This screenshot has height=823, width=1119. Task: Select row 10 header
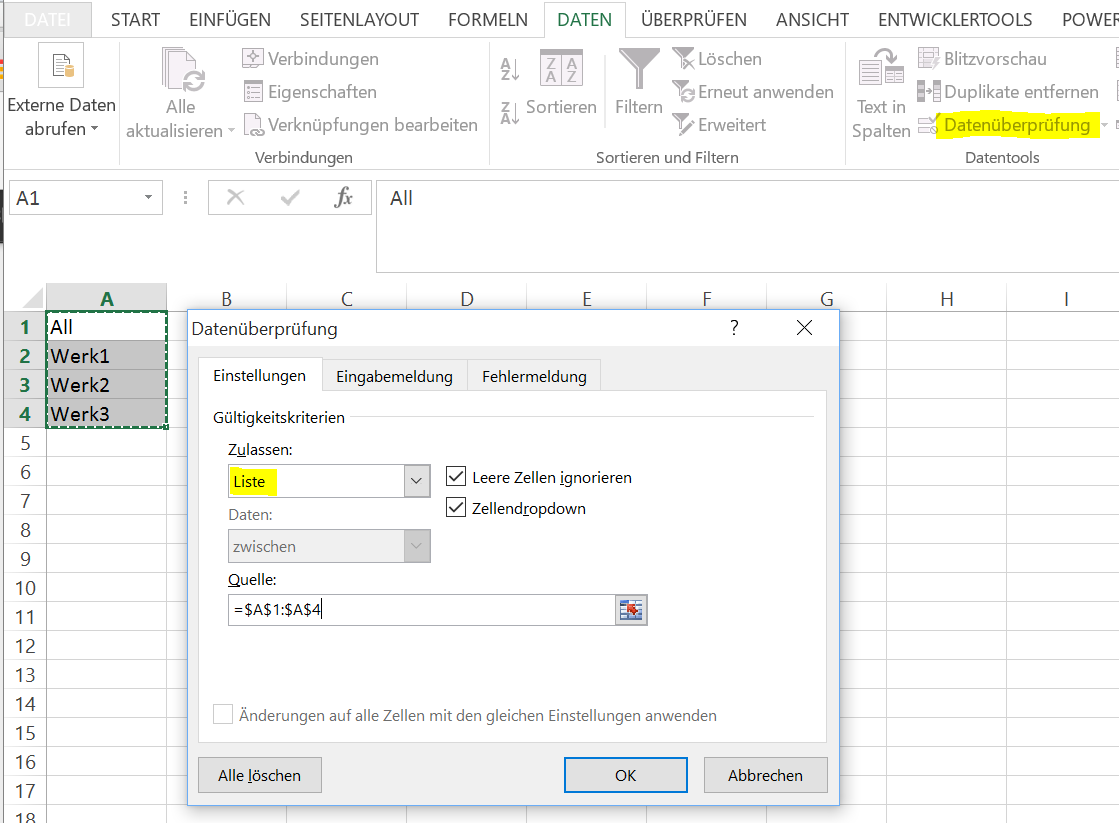coord(25,587)
